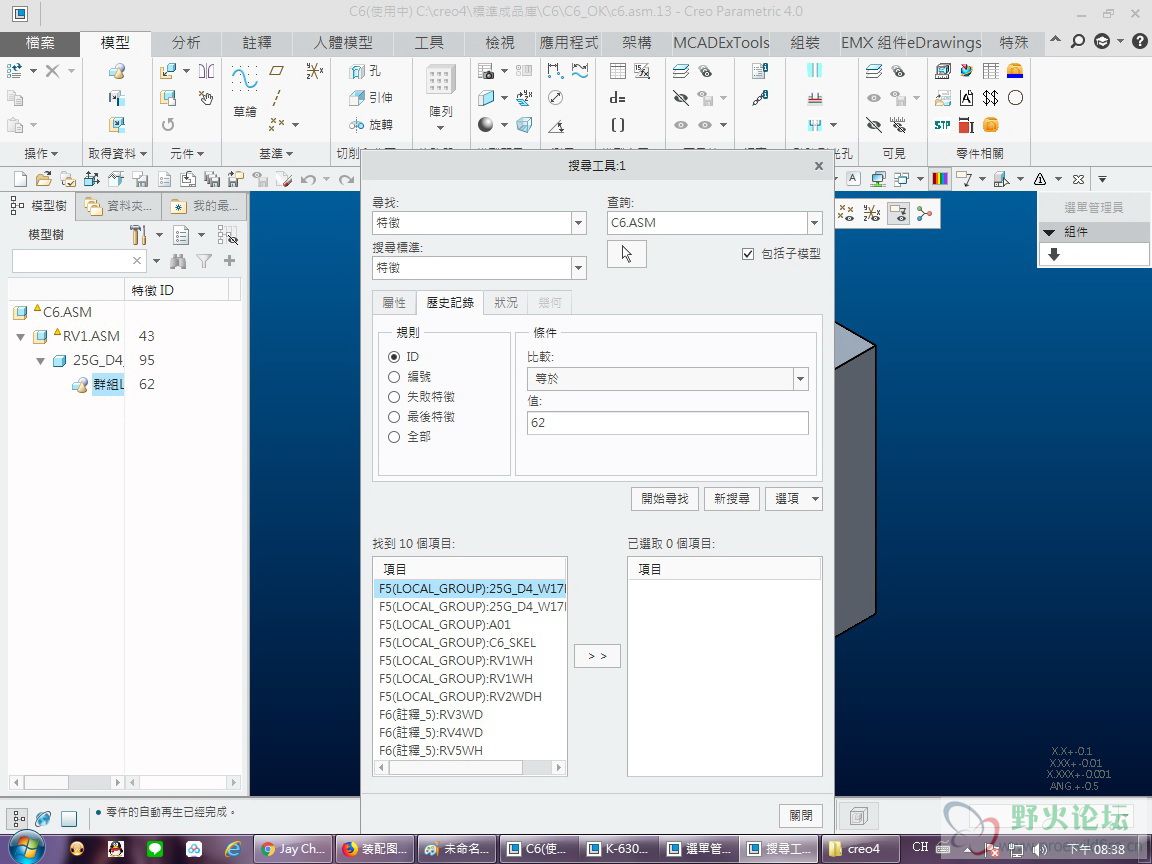1152x864 pixels.
Task: Select the 失敗特徵 radio button
Action: 394,397
